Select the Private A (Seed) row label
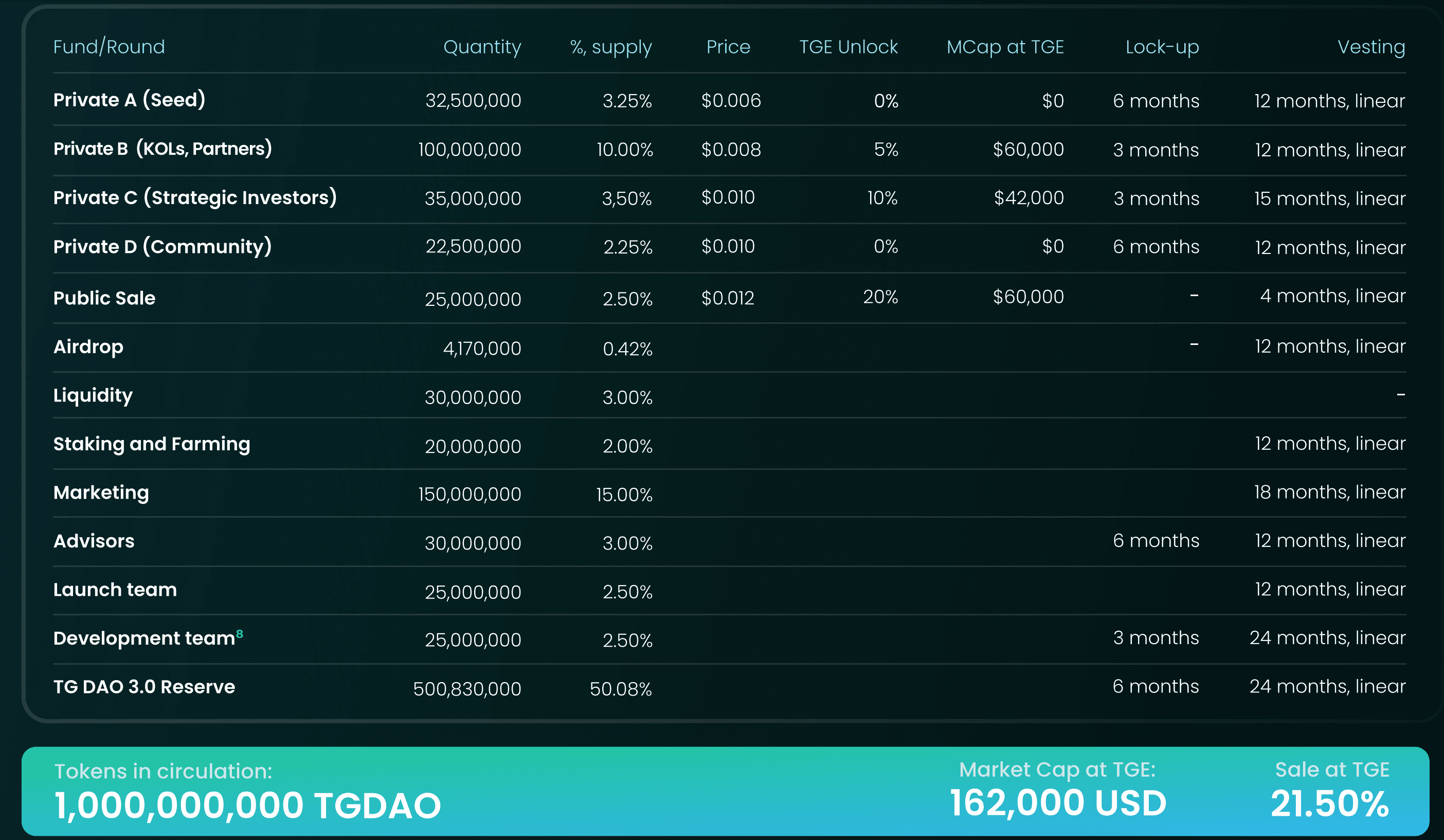1444x840 pixels. [130, 100]
